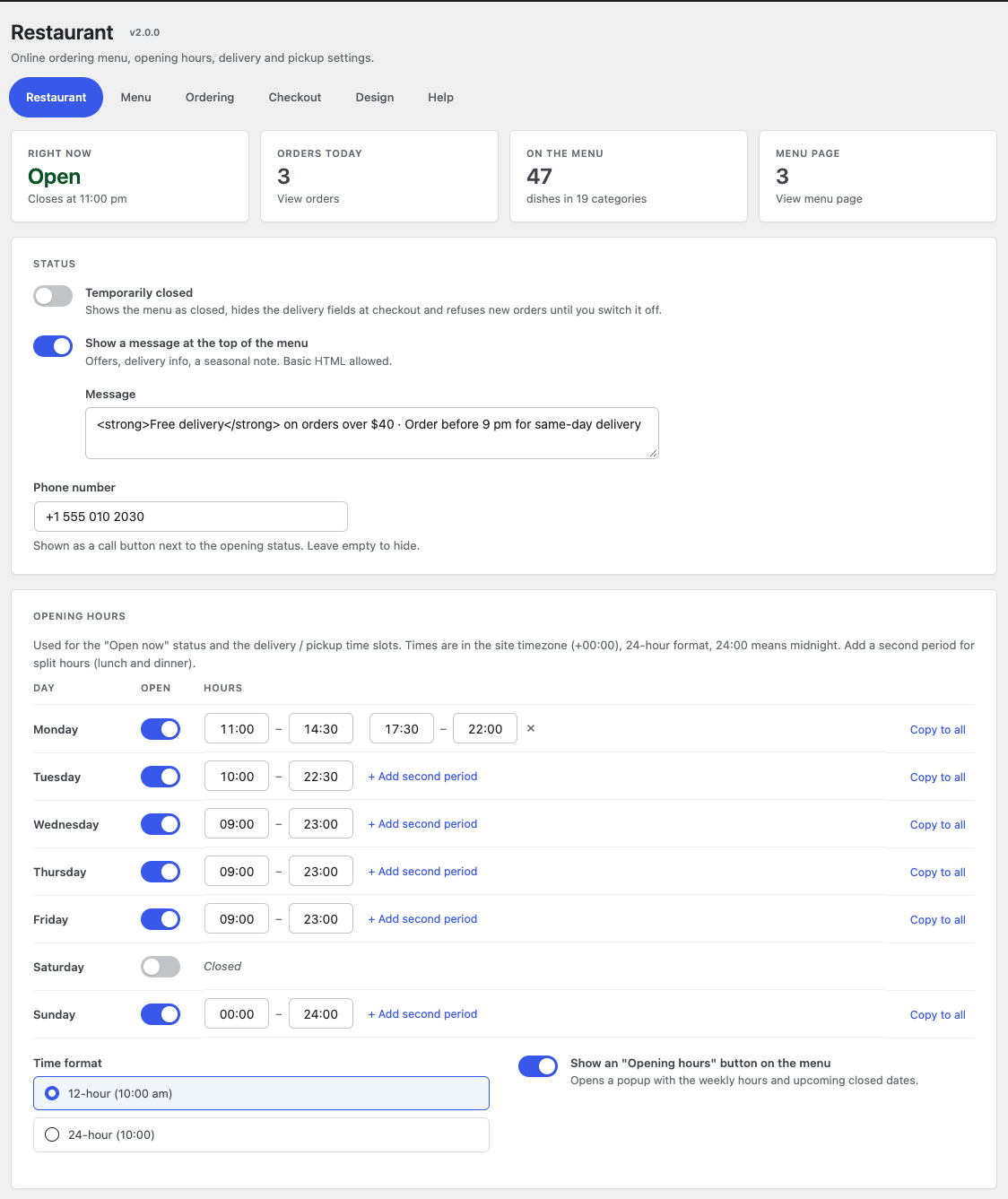The width and height of the screenshot is (1008, 1199).
Task: Copy Wednesday hours to all days
Action: (x=937, y=825)
